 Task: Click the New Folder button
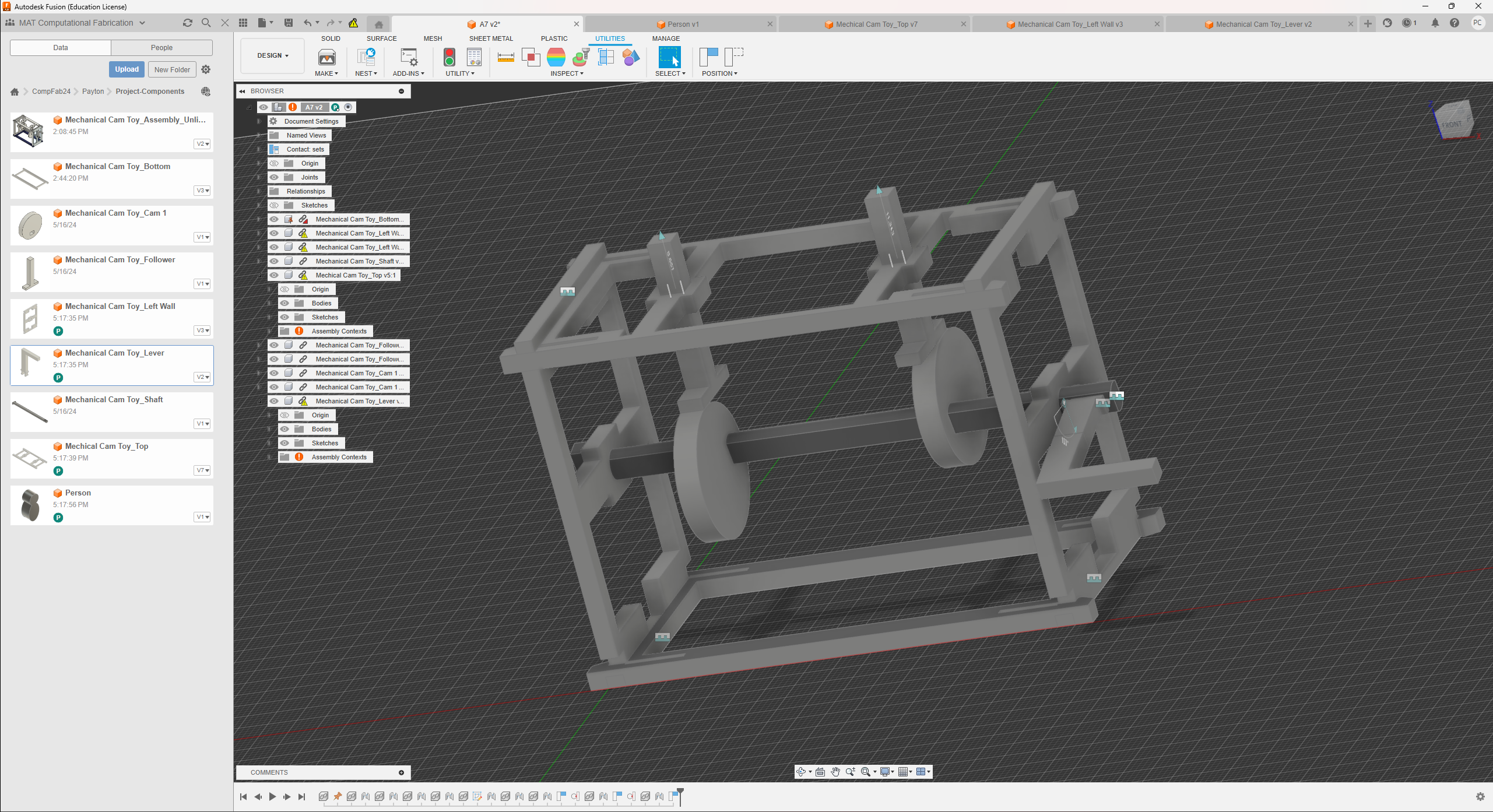click(172, 69)
